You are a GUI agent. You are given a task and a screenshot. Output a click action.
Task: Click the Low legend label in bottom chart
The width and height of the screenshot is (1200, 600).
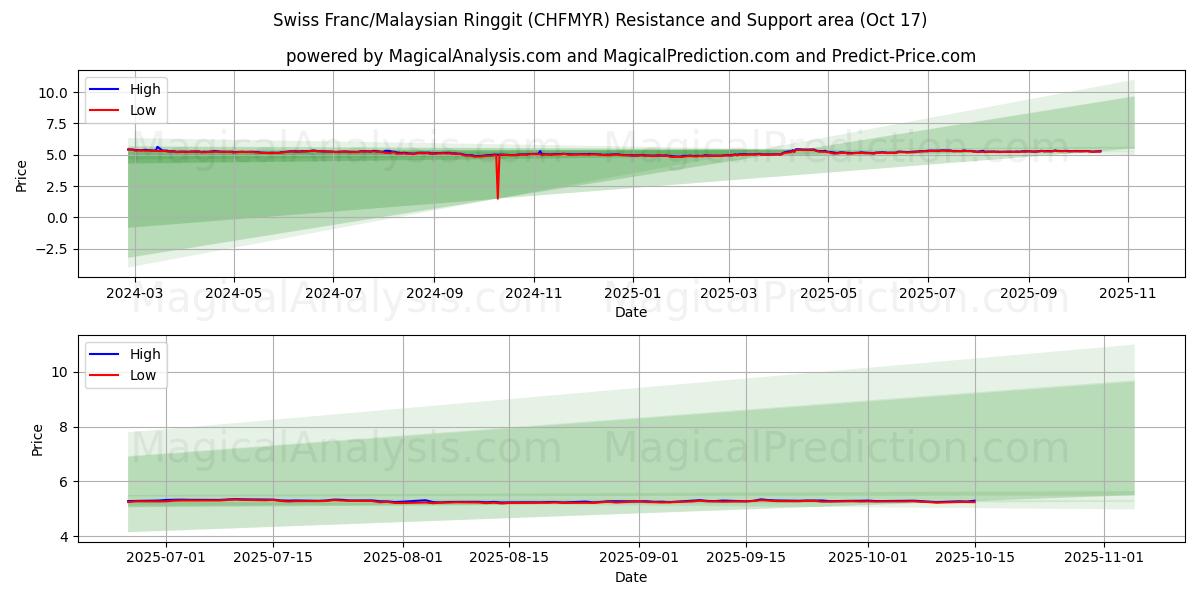(x=144, y=375)
